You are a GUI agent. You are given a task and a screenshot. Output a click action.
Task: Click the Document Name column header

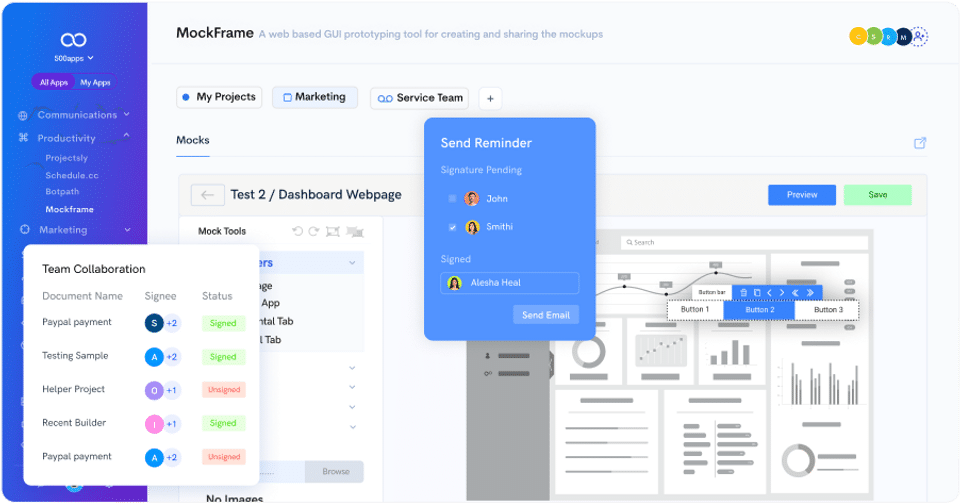(83, 296)
